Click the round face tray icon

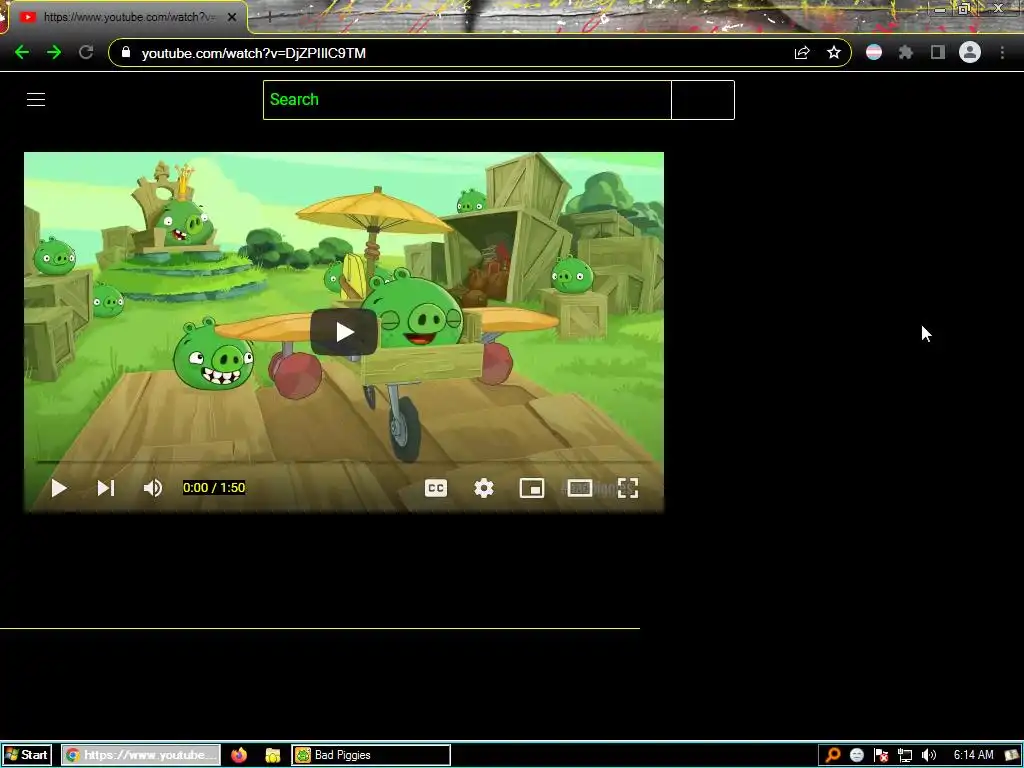click(857, 756)
